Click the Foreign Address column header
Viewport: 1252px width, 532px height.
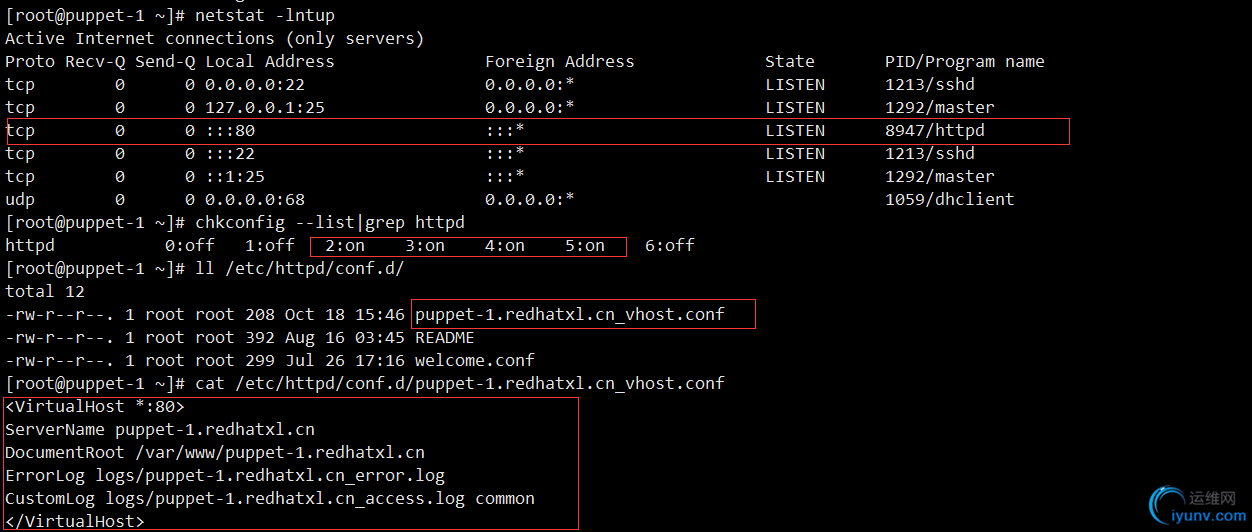point(559,61)
